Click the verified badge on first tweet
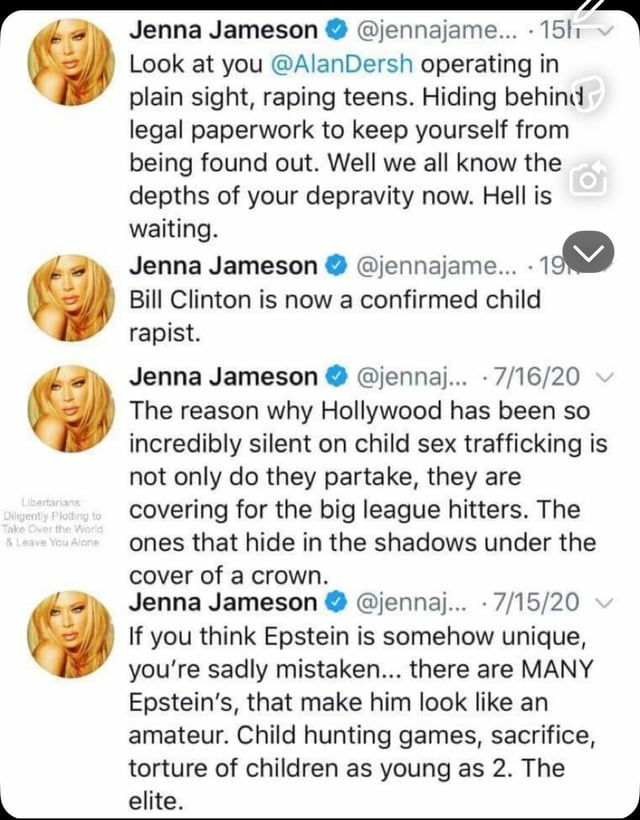The height and width of the screenshot is (820, 640). (x=336, y=31)
